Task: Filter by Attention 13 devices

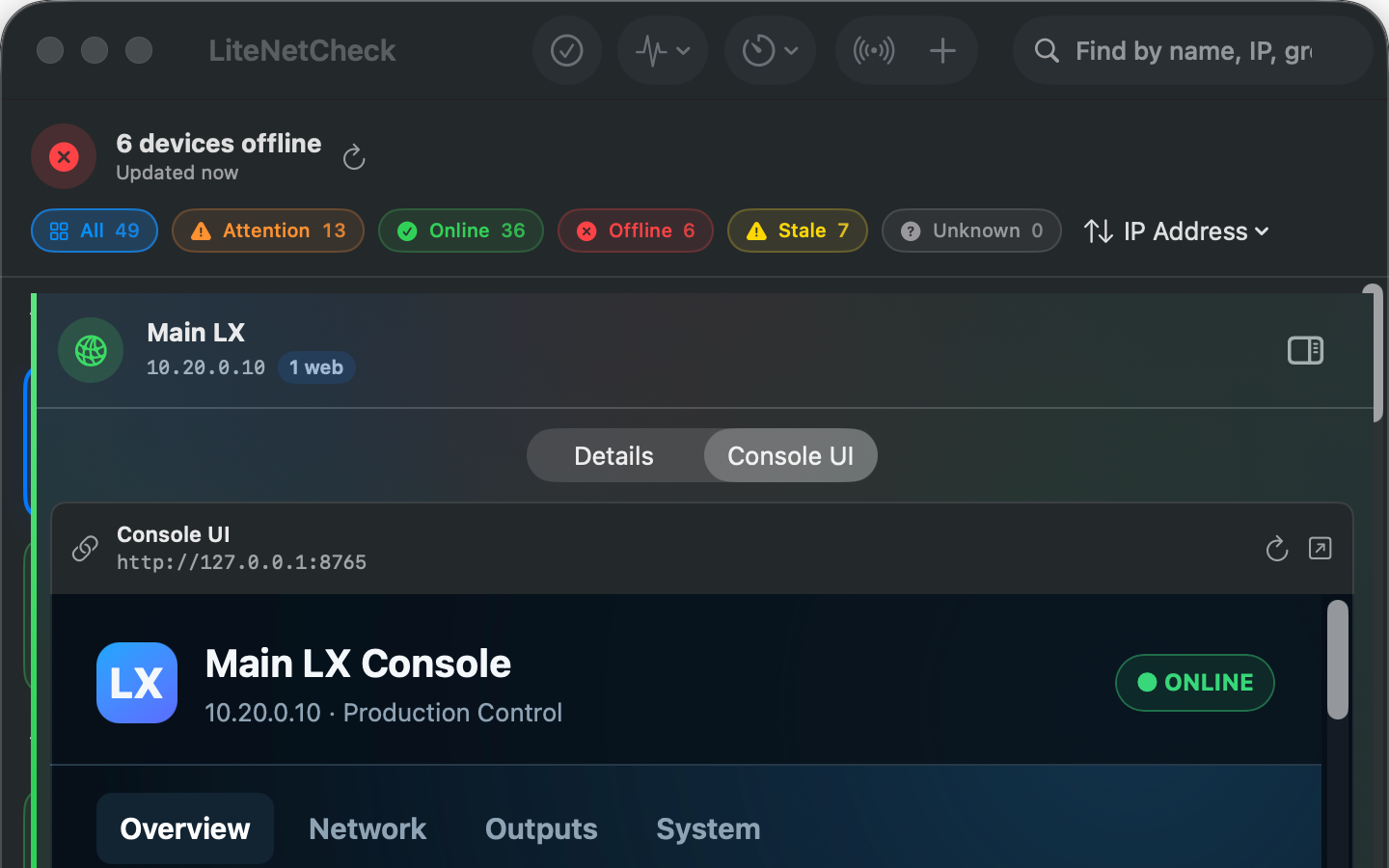Action: pos(268,231)
